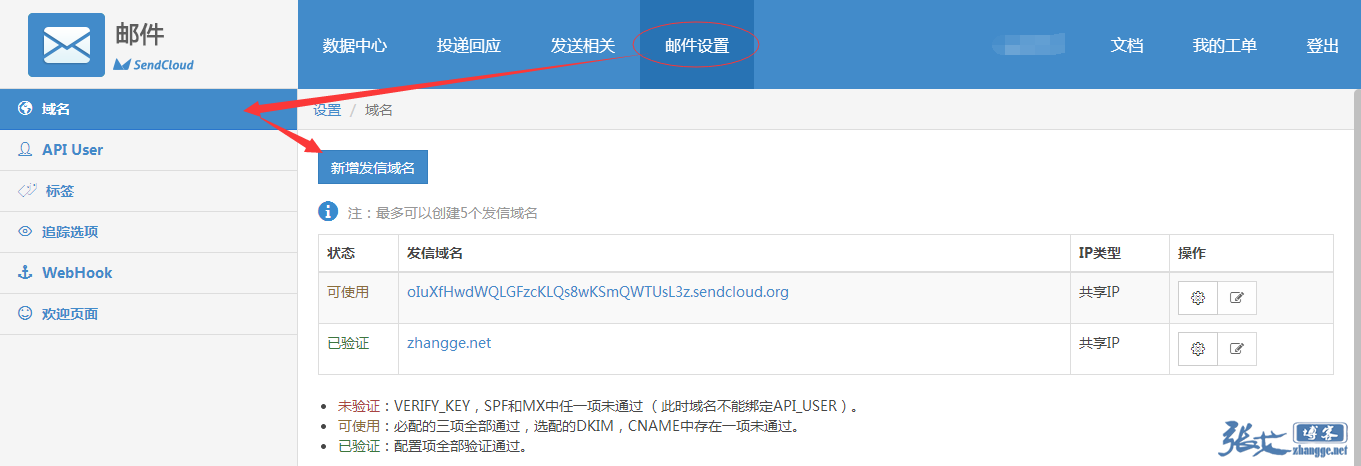Switch to the 邮件设置 tab
The height and width of the screenshot is (466, 1361).
697,45
